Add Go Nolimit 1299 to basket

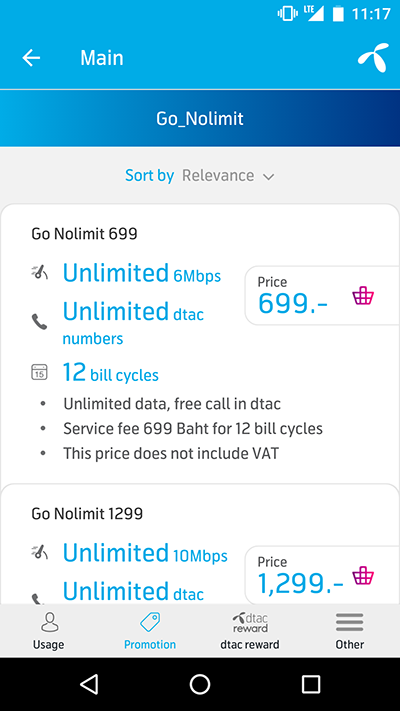tap(363, 575)
